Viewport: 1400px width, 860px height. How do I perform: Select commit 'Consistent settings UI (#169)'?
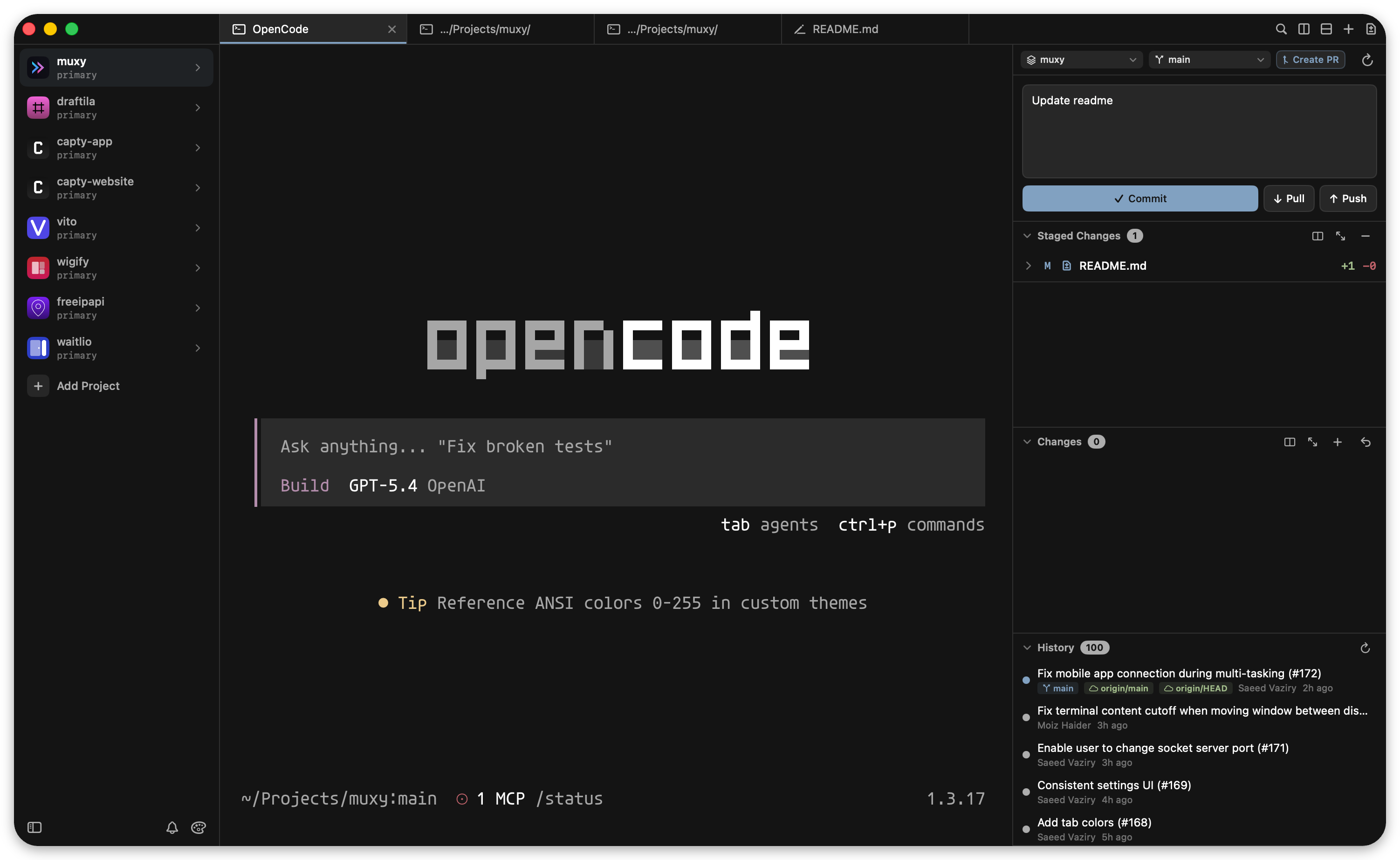point(1199,792)
